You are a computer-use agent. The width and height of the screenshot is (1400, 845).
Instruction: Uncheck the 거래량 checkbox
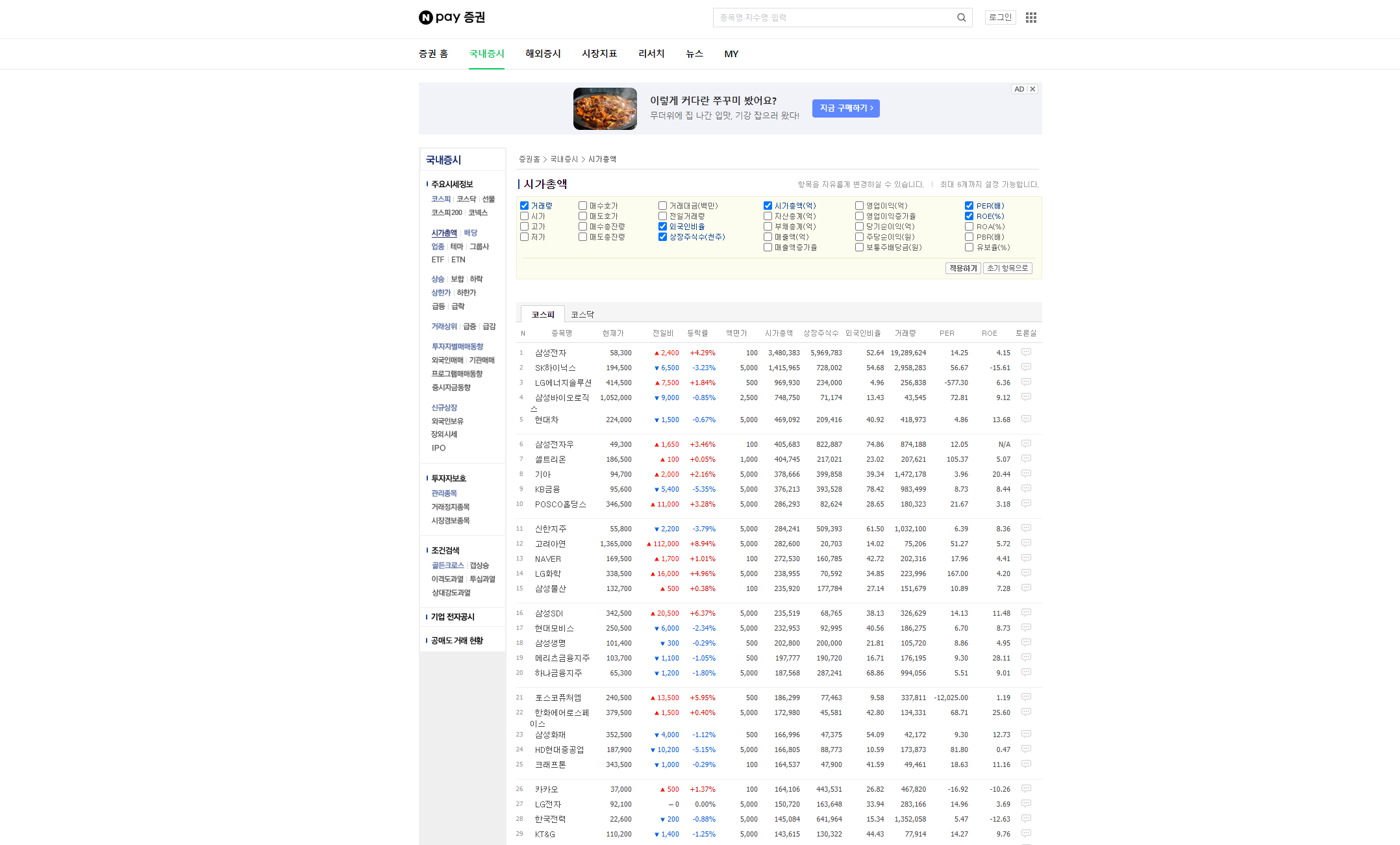pos(525,206)
